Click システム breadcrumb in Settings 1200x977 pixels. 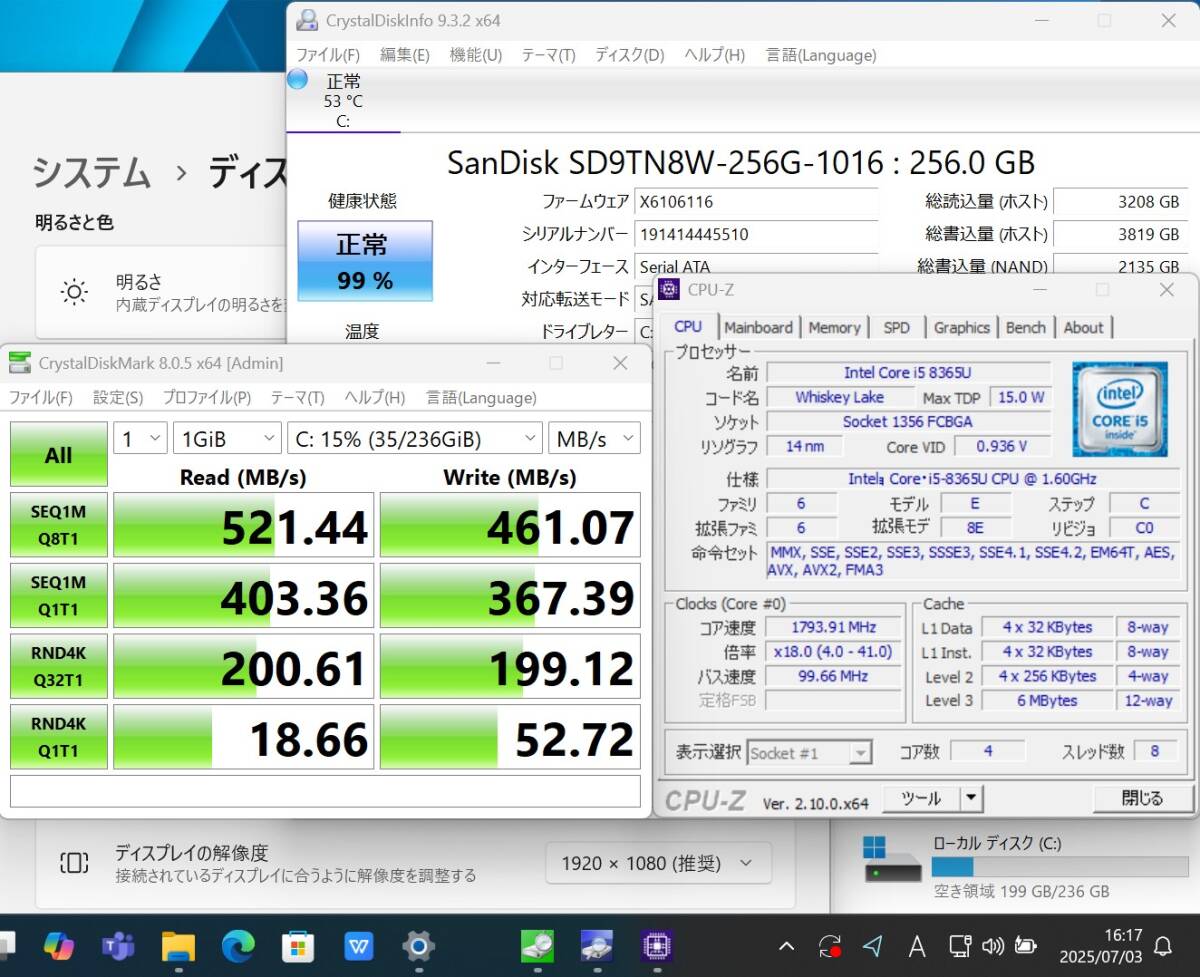click(91, 172)
